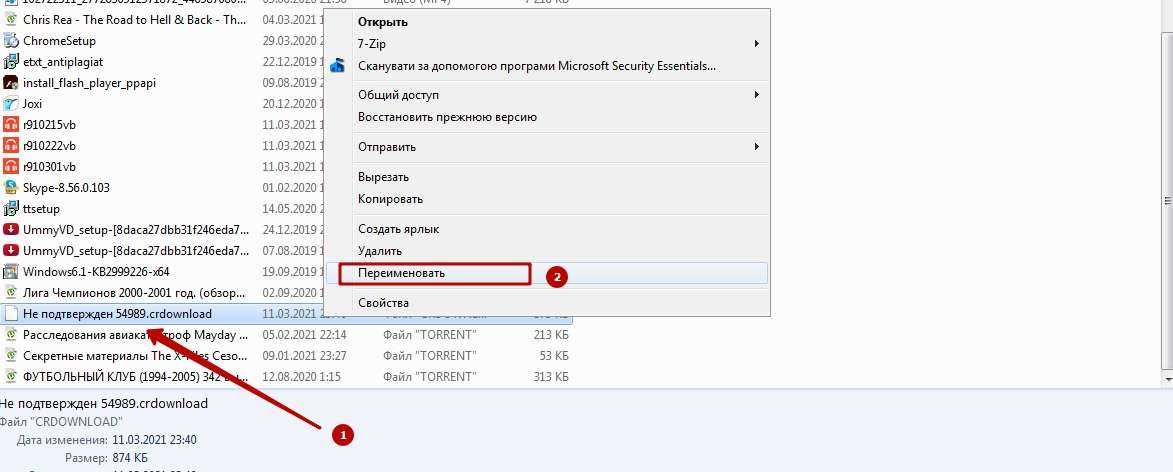Click the ChromeSetup installer icon
Screen dimensions: 1173x472
11,41
